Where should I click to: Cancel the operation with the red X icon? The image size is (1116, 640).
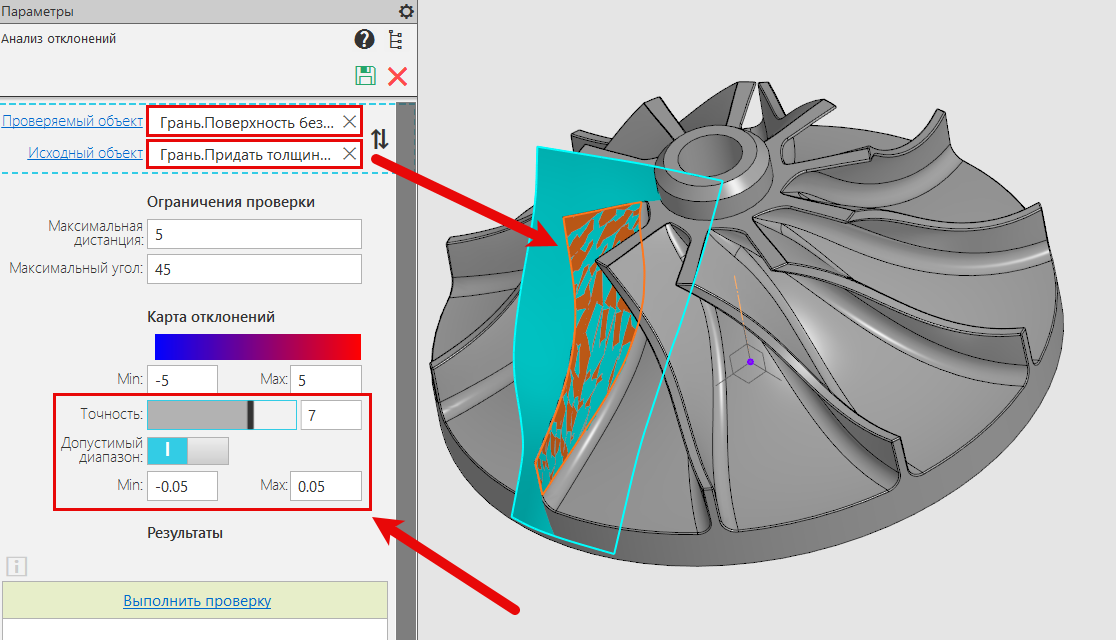point(397,76)
